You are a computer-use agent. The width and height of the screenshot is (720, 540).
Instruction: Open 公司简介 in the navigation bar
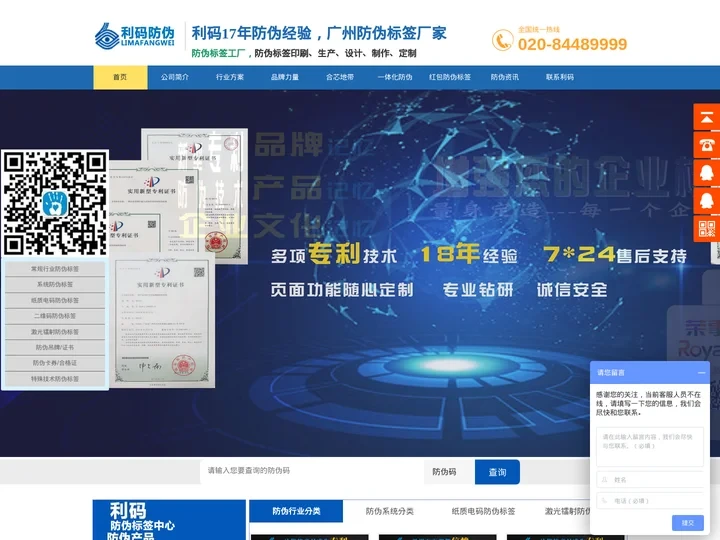coord(175,77)
